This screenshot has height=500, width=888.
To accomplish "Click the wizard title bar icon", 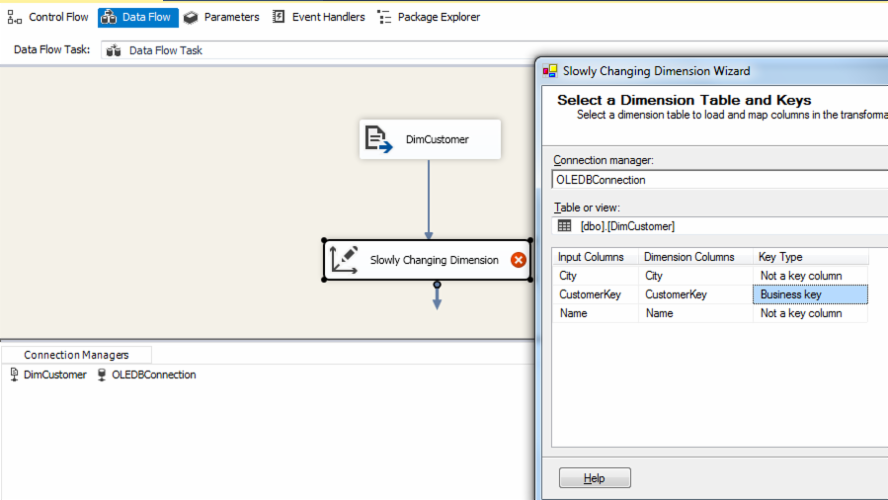I will pyautogui.click(x=549, y=71).
